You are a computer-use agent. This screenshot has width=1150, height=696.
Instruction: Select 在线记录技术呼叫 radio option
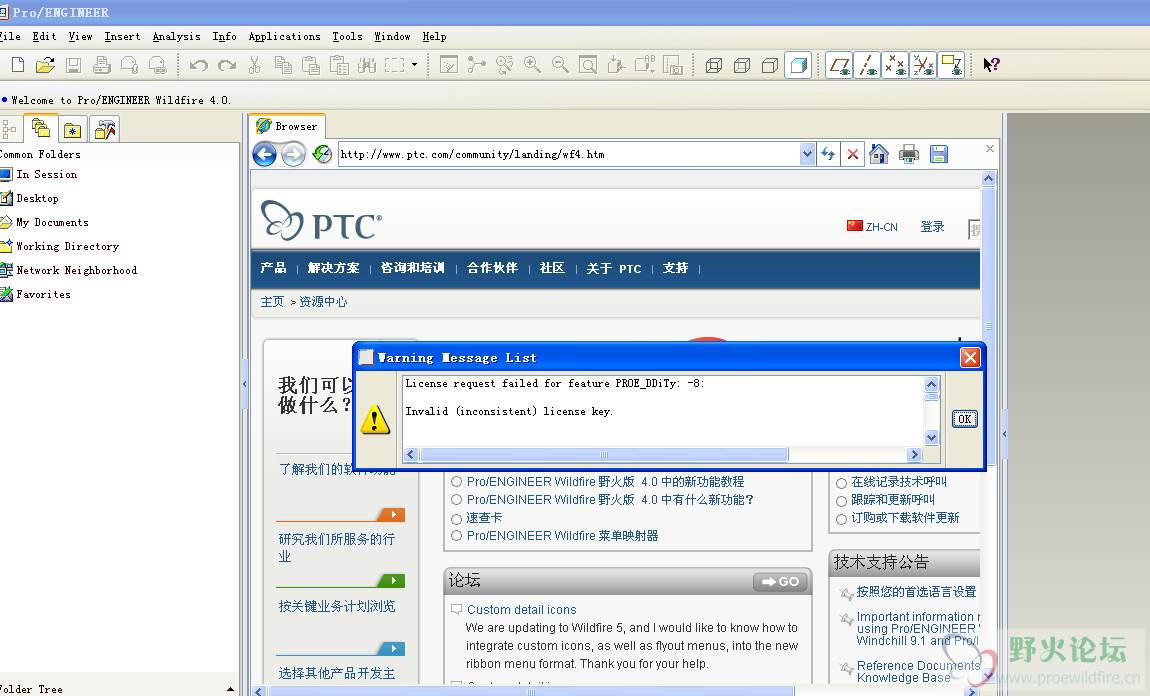(841, 483)
